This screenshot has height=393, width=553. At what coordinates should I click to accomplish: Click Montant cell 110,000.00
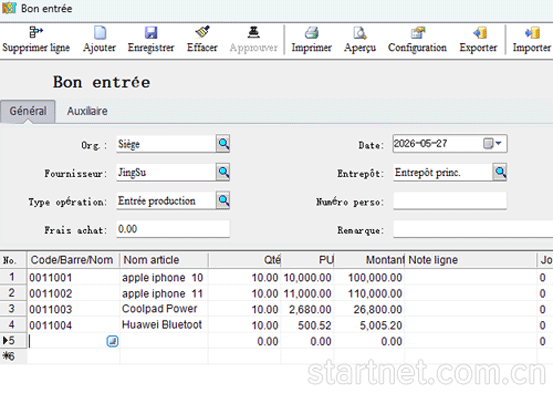369,294
